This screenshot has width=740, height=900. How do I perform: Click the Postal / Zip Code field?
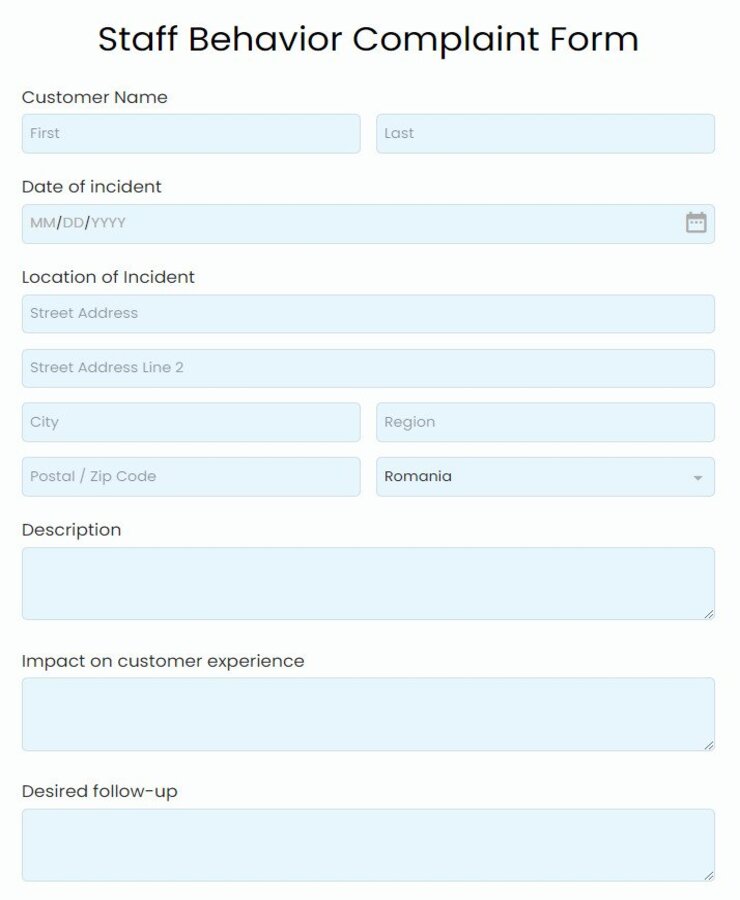coord(190,477)
